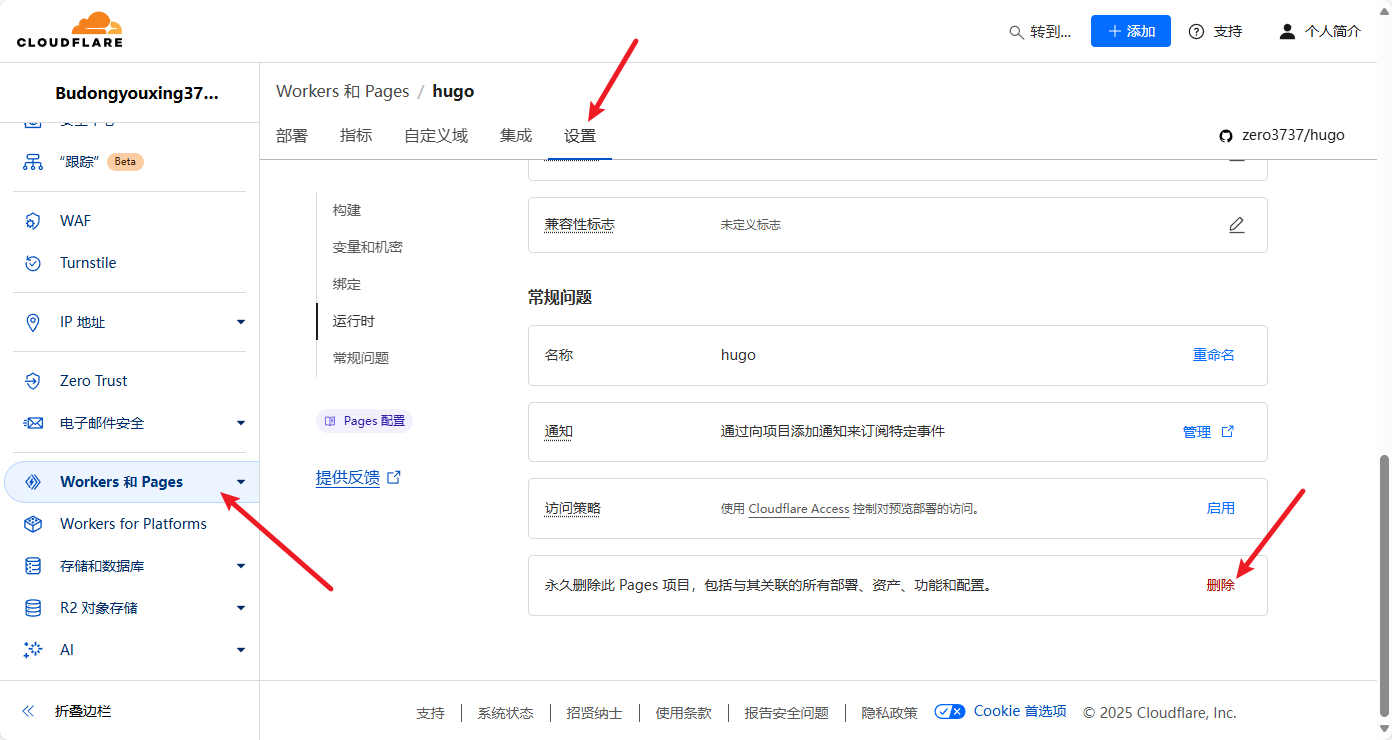Click 系统状态 in the footer
Screen dimensions: 1392x740
click(x=505, y=713)
